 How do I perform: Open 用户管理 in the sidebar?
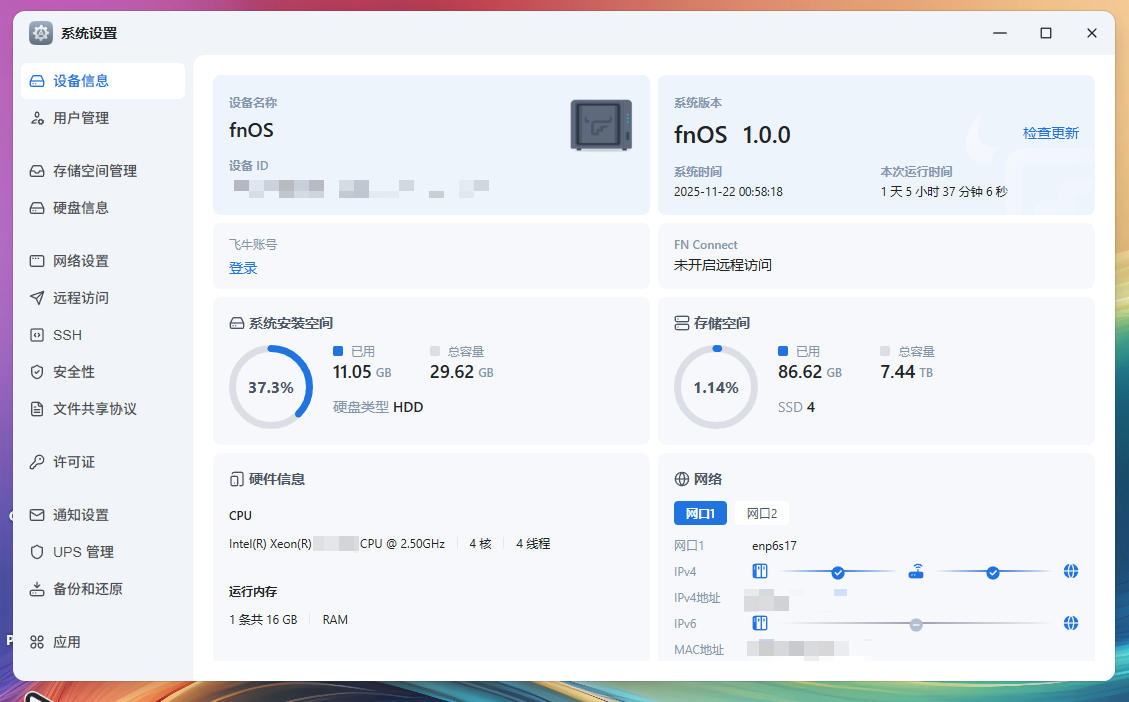pyautogui.click(x=81, y=118)
